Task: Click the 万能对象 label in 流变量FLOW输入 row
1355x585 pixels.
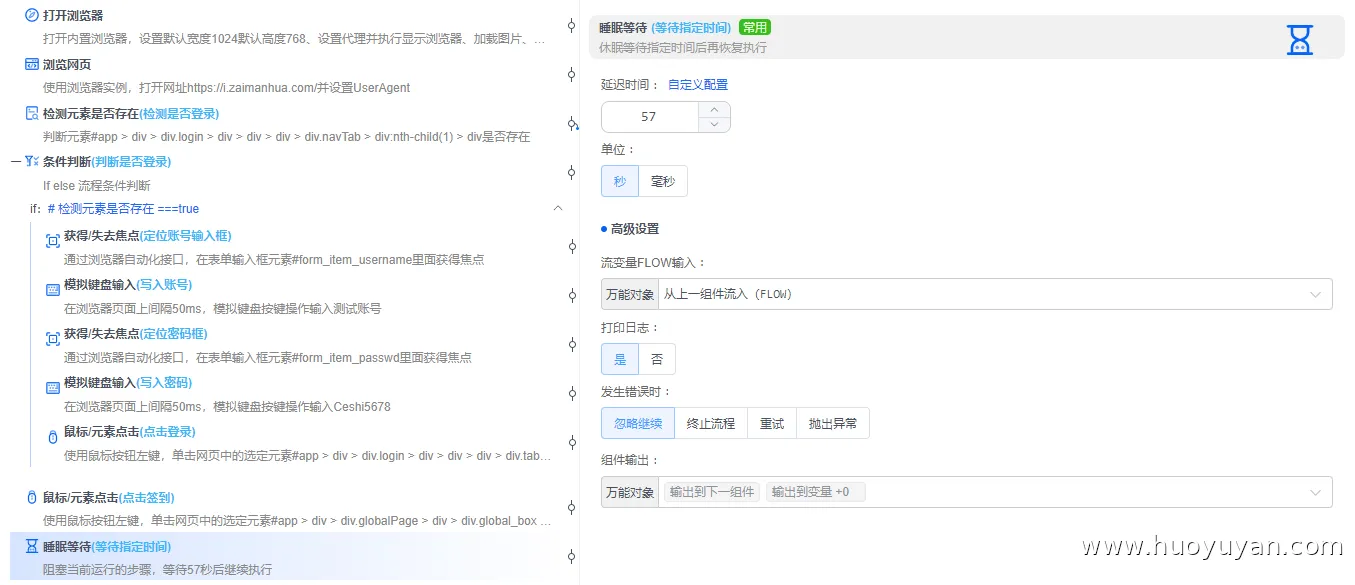Action: click(x=630, y=294)
